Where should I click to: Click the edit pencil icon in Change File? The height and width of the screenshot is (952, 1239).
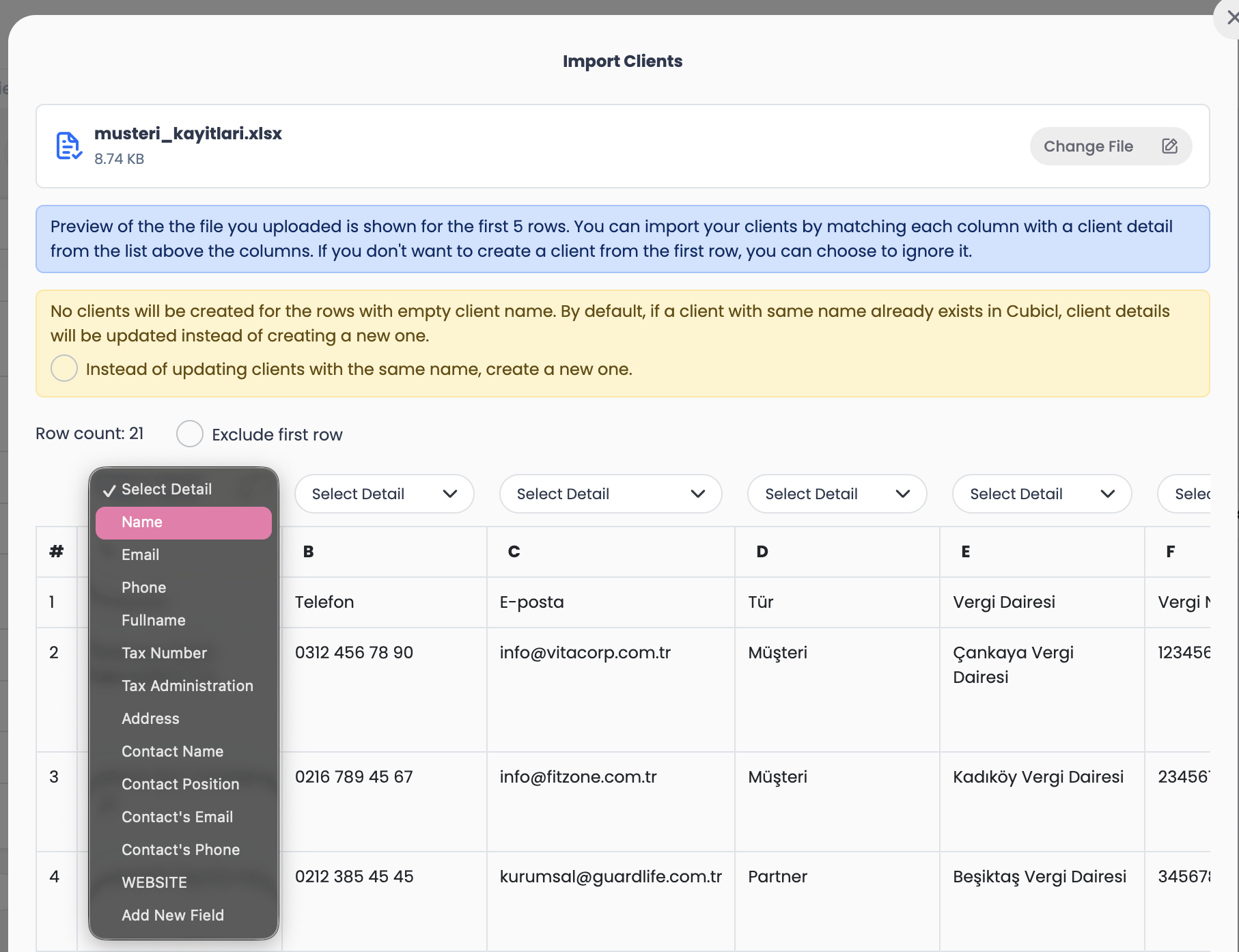point(1169,146)
